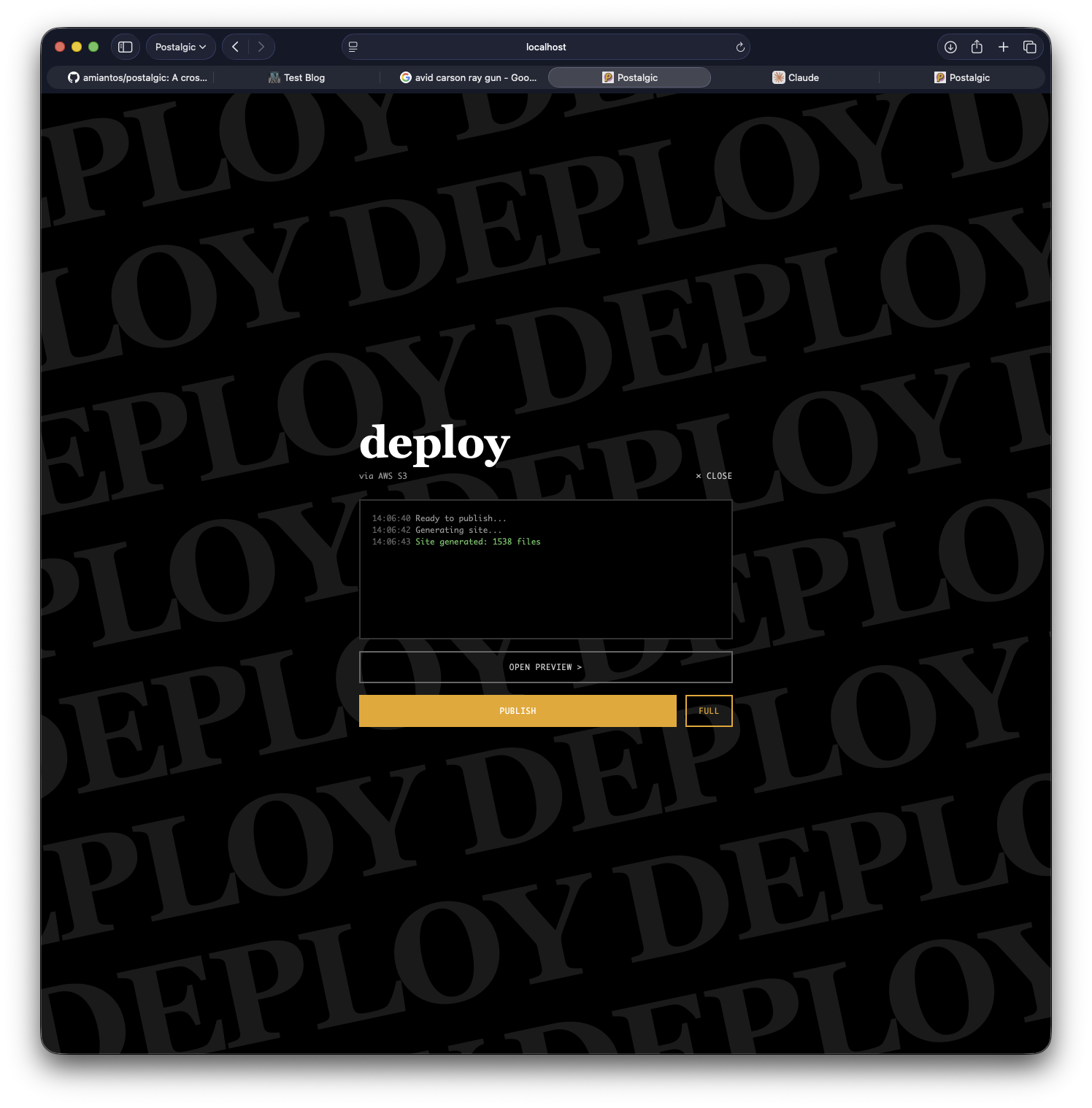Image resolution: width=1092 pixels, height=1108 pixels.
Task: Show the downloads list
Action: (950, 47)
